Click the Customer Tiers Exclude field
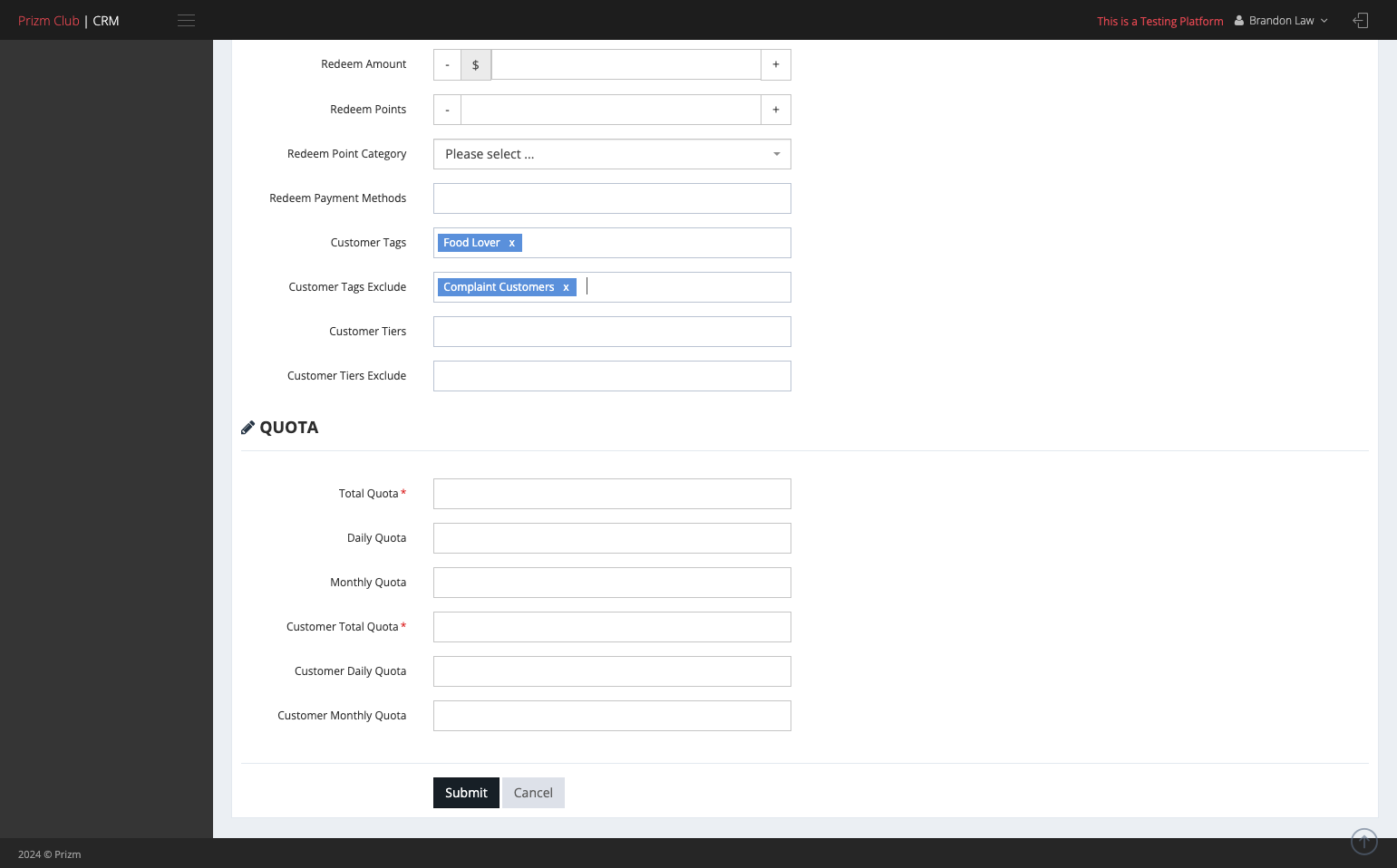Image resolution: width=1397 pixels, height=868 pixels. pos(612,376)
